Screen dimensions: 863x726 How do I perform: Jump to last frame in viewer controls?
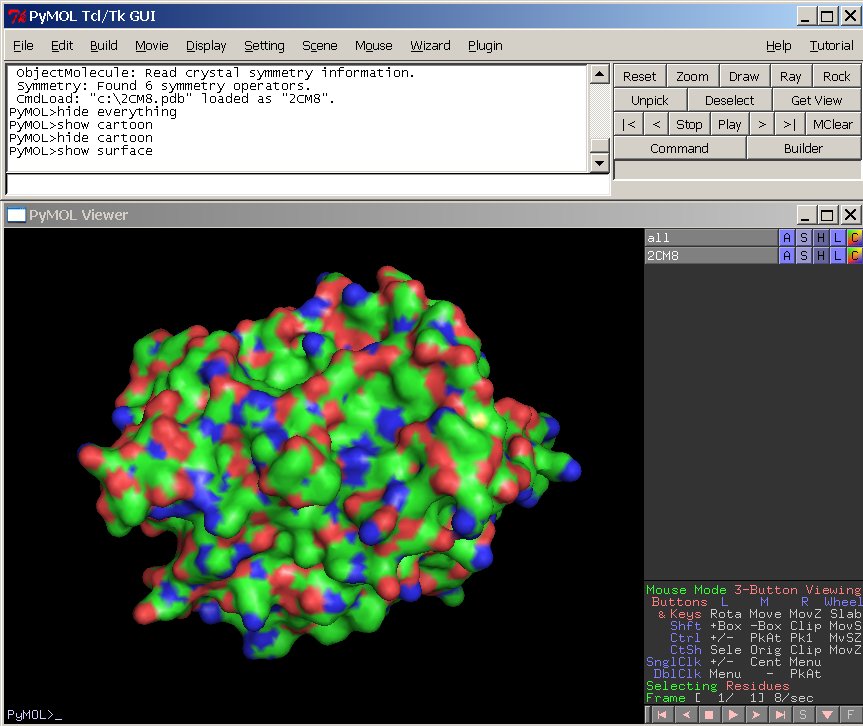(x=779, y=715)
